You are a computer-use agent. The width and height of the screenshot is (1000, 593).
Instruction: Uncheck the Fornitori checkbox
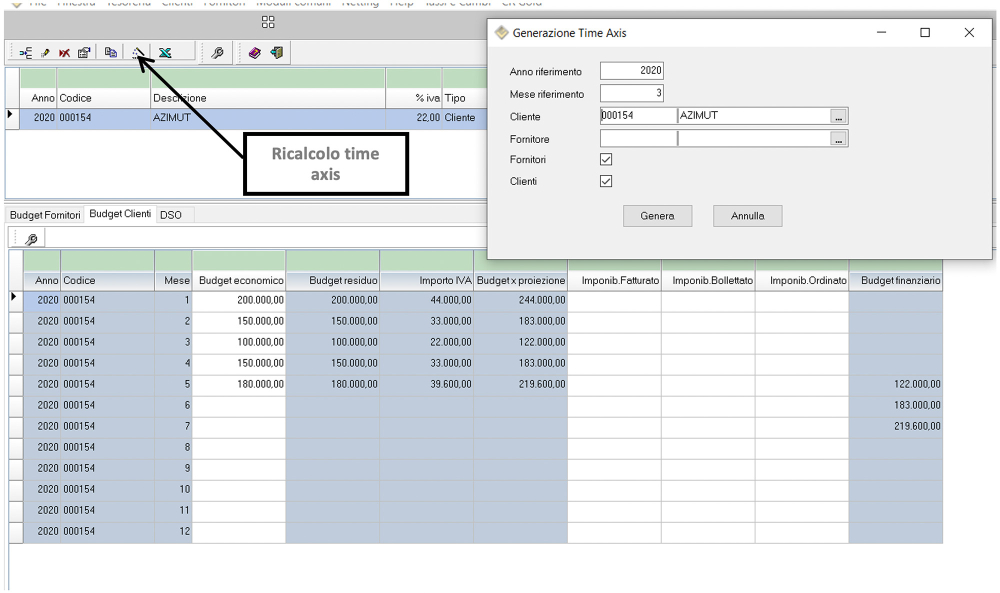coord(606,160)
